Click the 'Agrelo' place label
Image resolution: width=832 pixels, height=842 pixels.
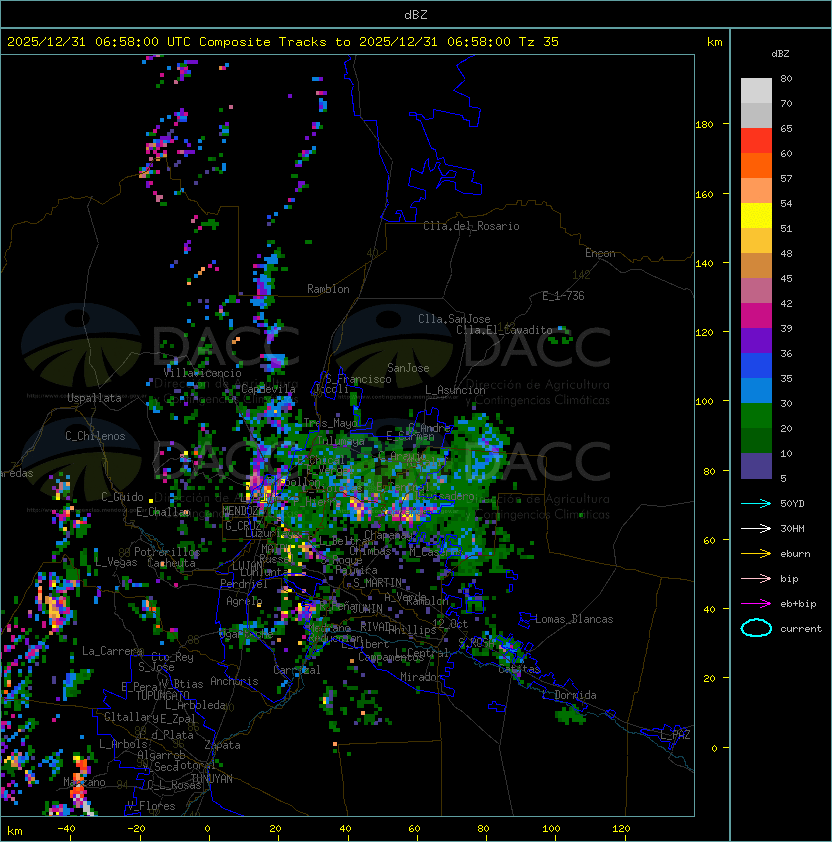(x=244, y=601)
